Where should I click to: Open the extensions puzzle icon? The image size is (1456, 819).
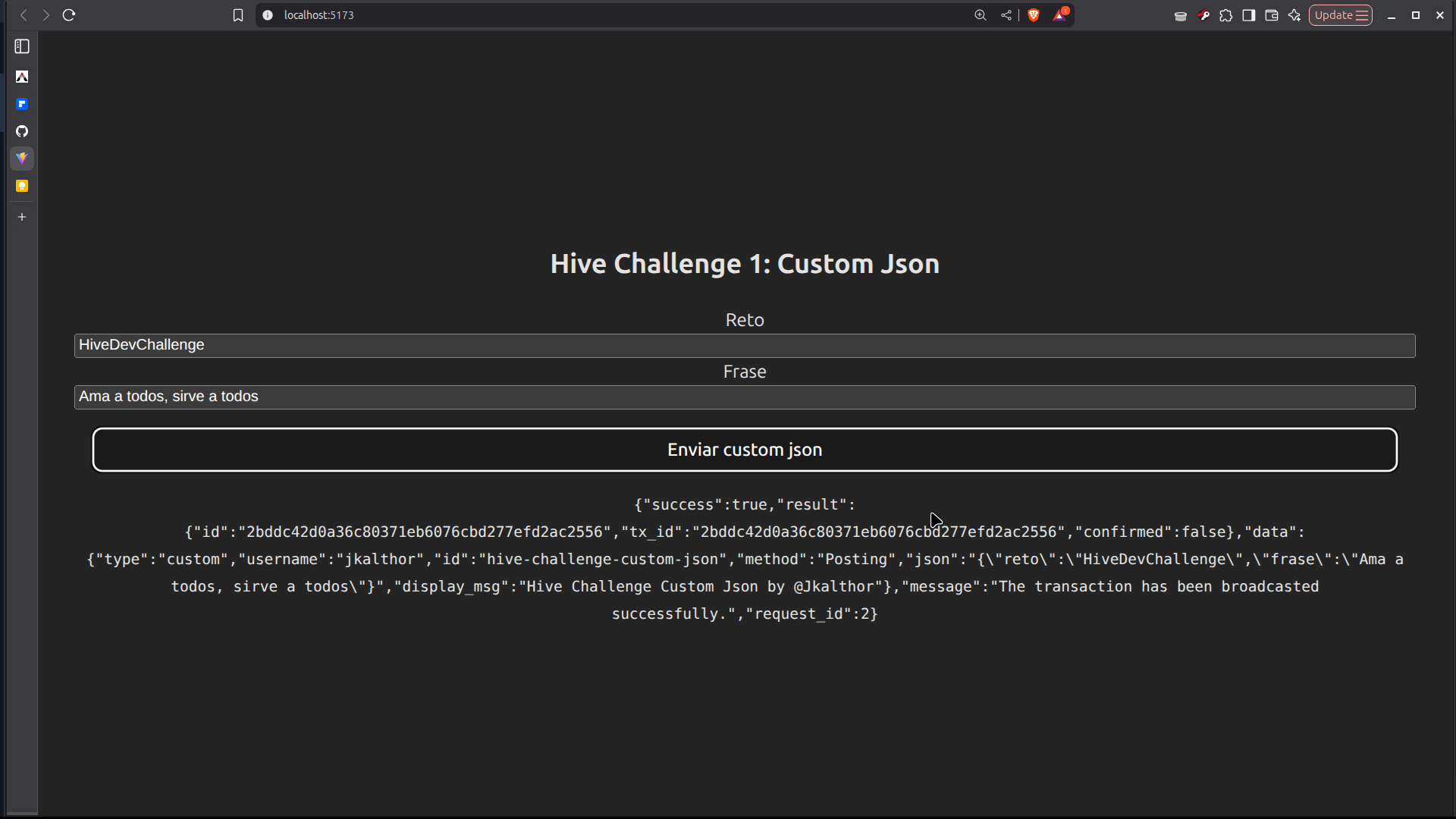(x=1226, y=15)
